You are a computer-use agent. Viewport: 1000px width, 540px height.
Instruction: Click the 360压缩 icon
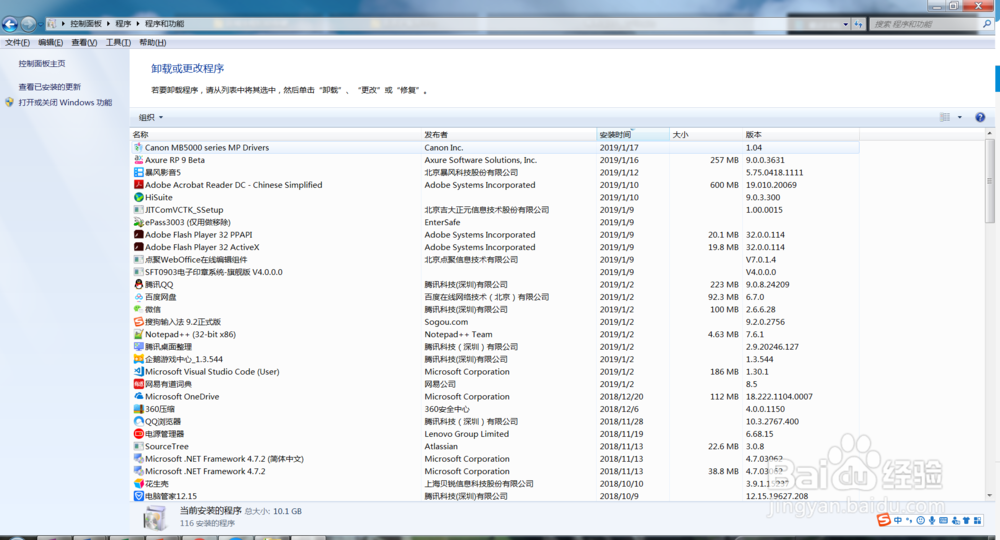tap(138, 409)
